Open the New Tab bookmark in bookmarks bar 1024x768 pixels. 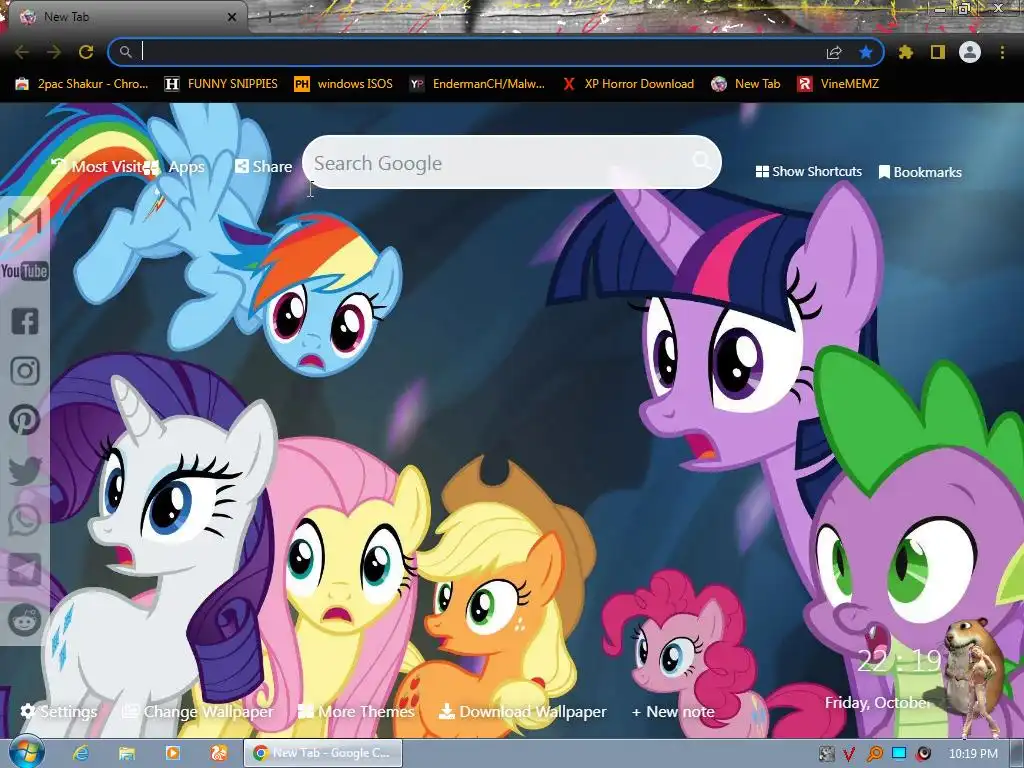click(746, 84)
